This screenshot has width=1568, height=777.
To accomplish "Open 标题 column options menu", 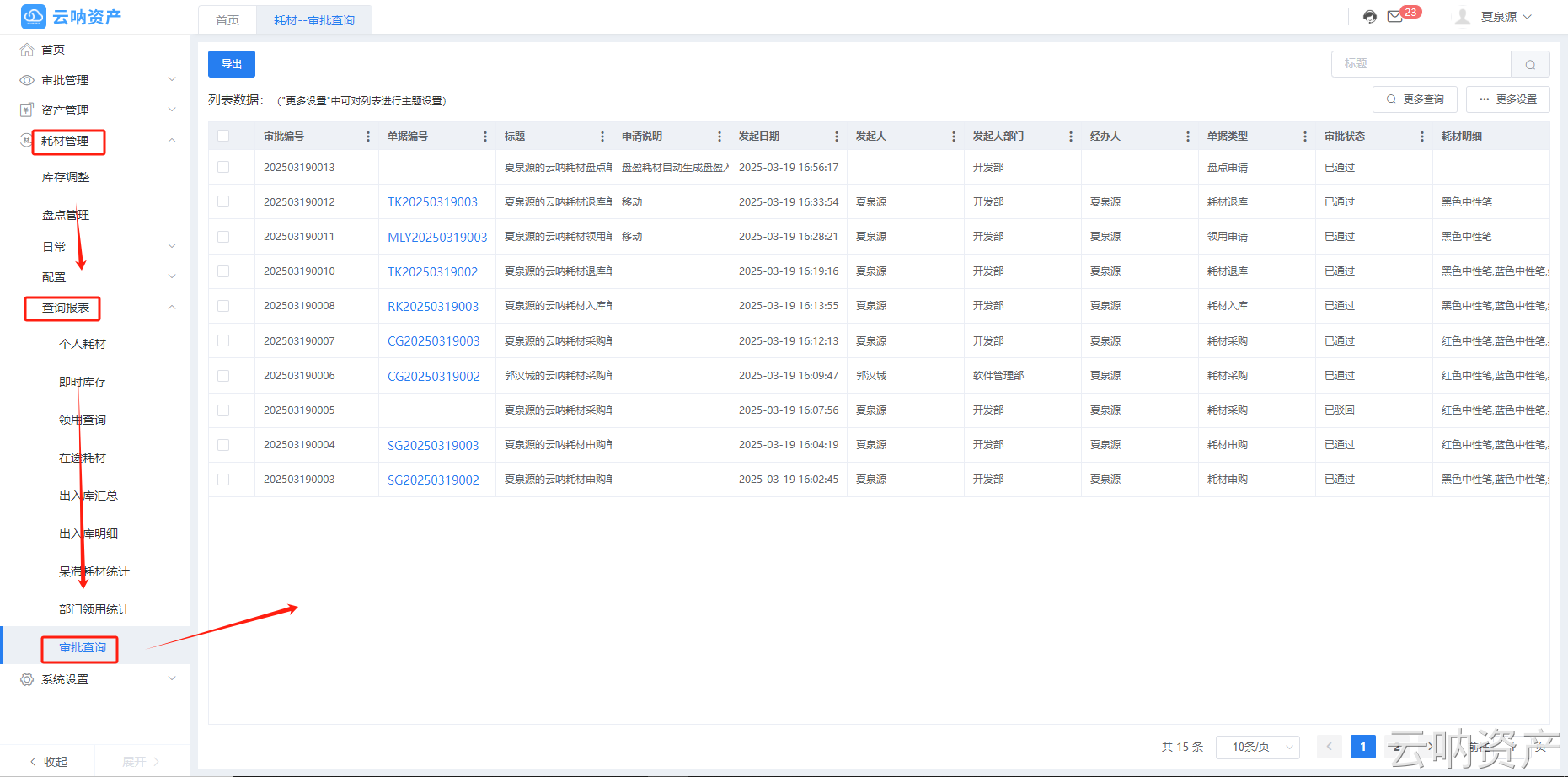I will pos(602,137).
